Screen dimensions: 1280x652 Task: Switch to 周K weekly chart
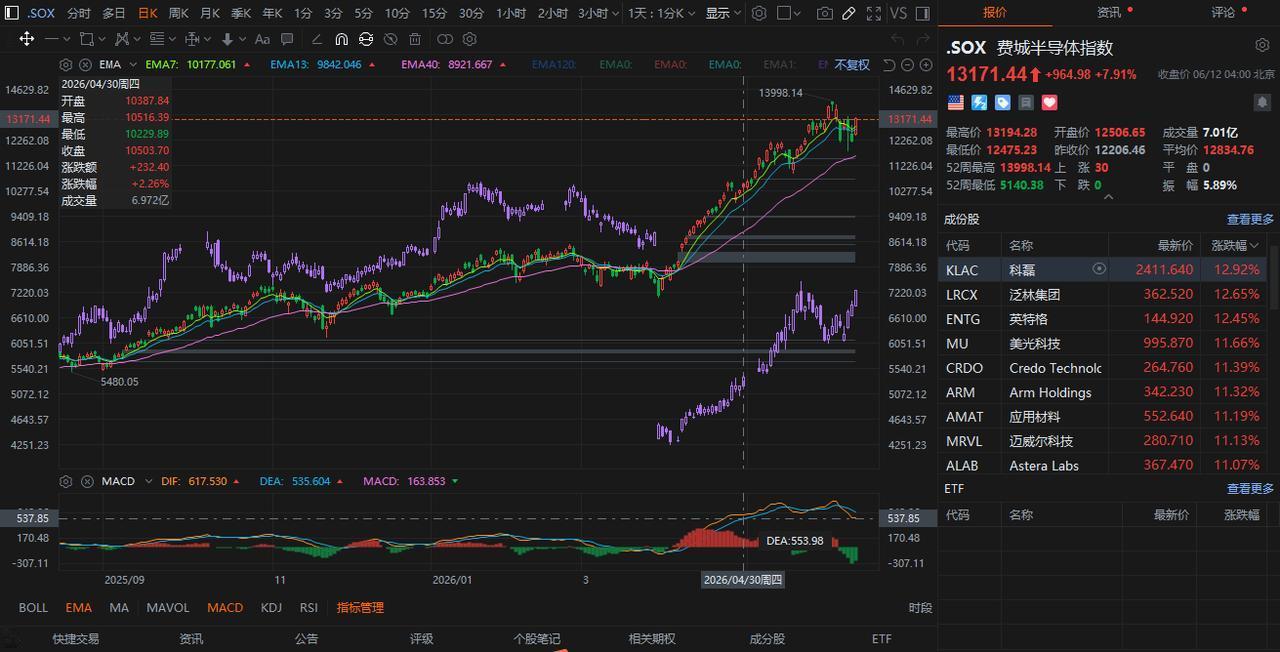point(178,13)
